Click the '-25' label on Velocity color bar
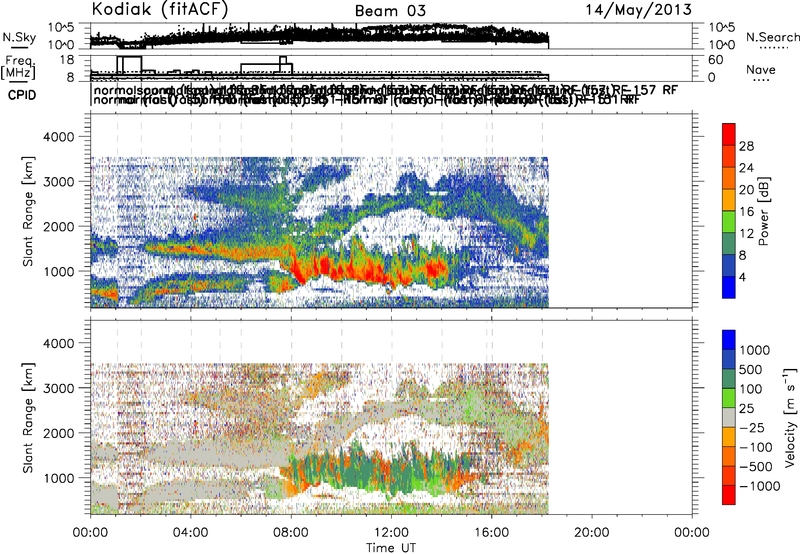800x554 pixels. point(752,427)
